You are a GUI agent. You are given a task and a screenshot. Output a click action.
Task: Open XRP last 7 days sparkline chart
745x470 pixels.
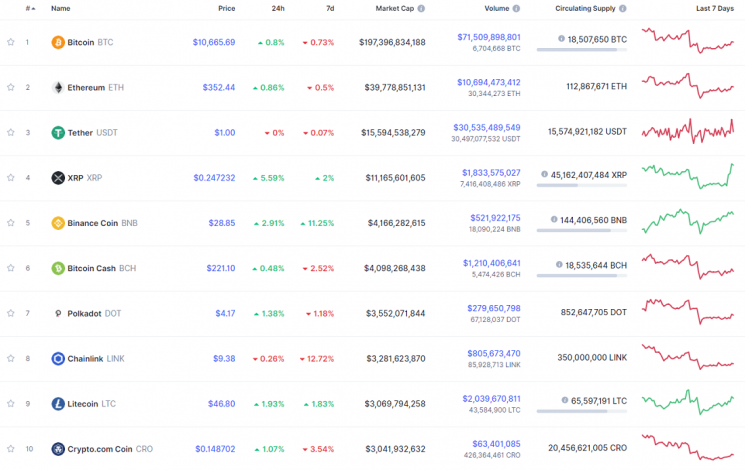[x=688, y=176]
